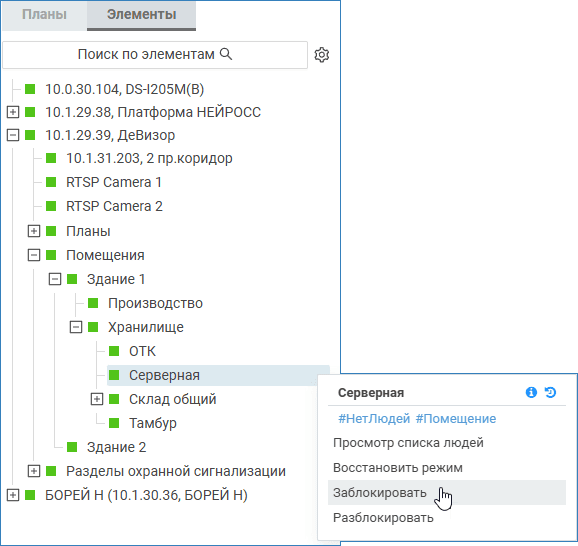Collapse the 10.1.29.39 ДеВизор node
The height and width of the screenshot is (546, 578).
(13, 135)
